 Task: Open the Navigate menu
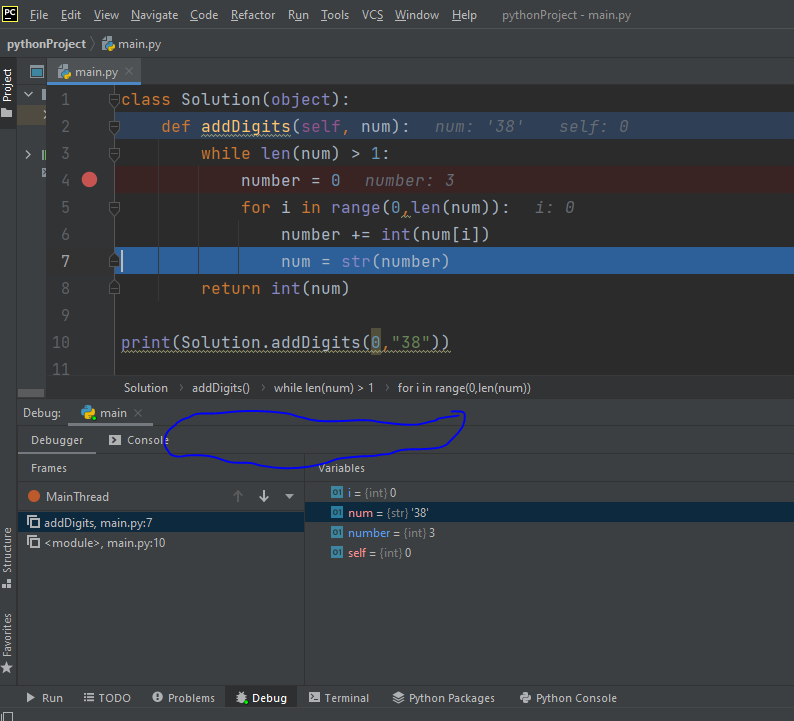coord(154,15)
